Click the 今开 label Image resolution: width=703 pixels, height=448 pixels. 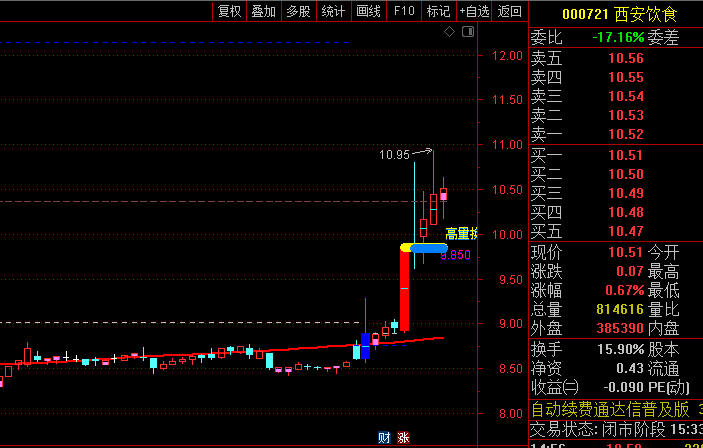(663, 252)
